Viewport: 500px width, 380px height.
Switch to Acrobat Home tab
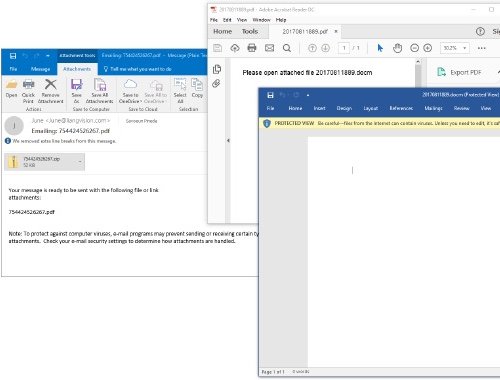[x=223, y=32]
